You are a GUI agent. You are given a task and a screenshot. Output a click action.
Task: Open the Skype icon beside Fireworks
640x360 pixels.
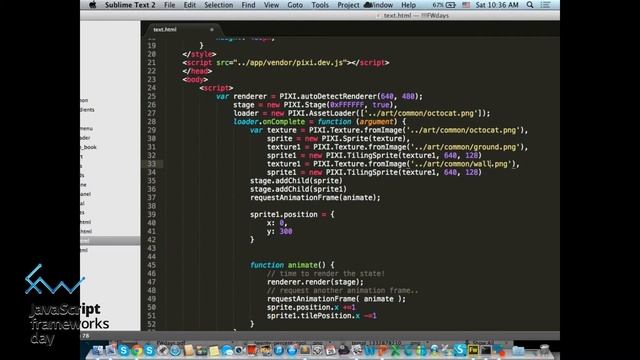[x=460, y=350]
